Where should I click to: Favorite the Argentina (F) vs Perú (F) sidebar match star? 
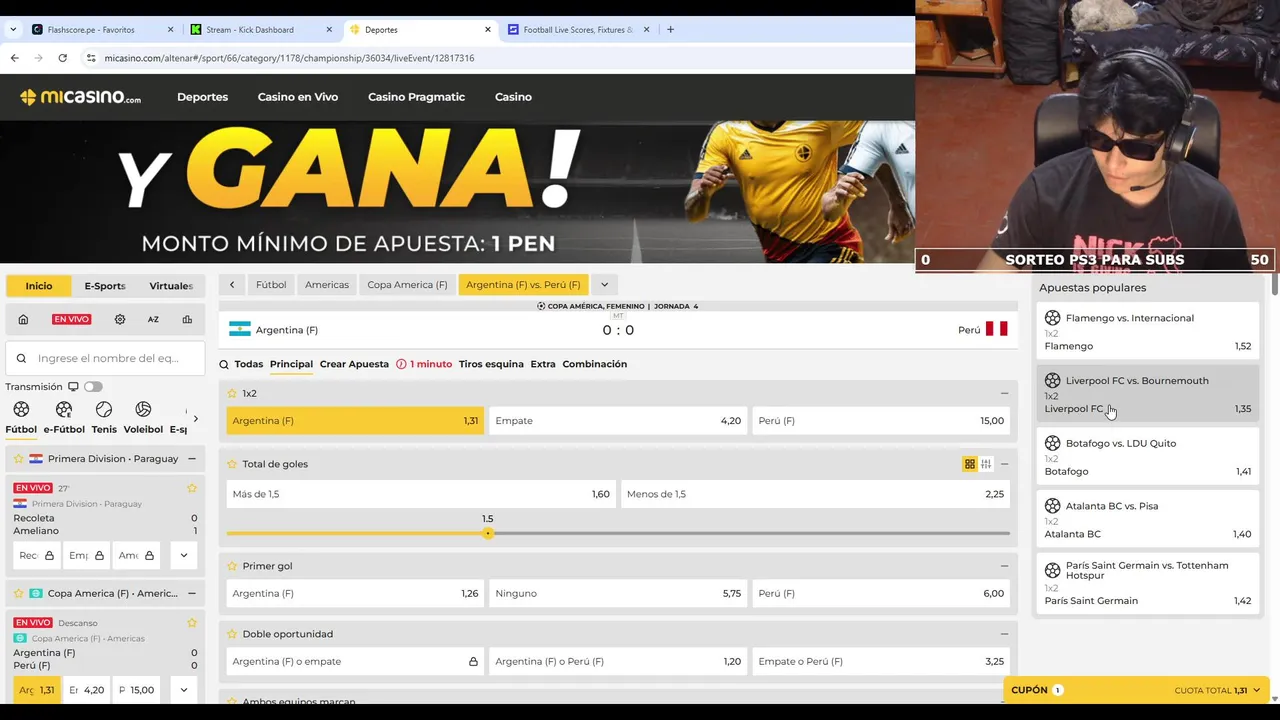[x=192, y=623]
